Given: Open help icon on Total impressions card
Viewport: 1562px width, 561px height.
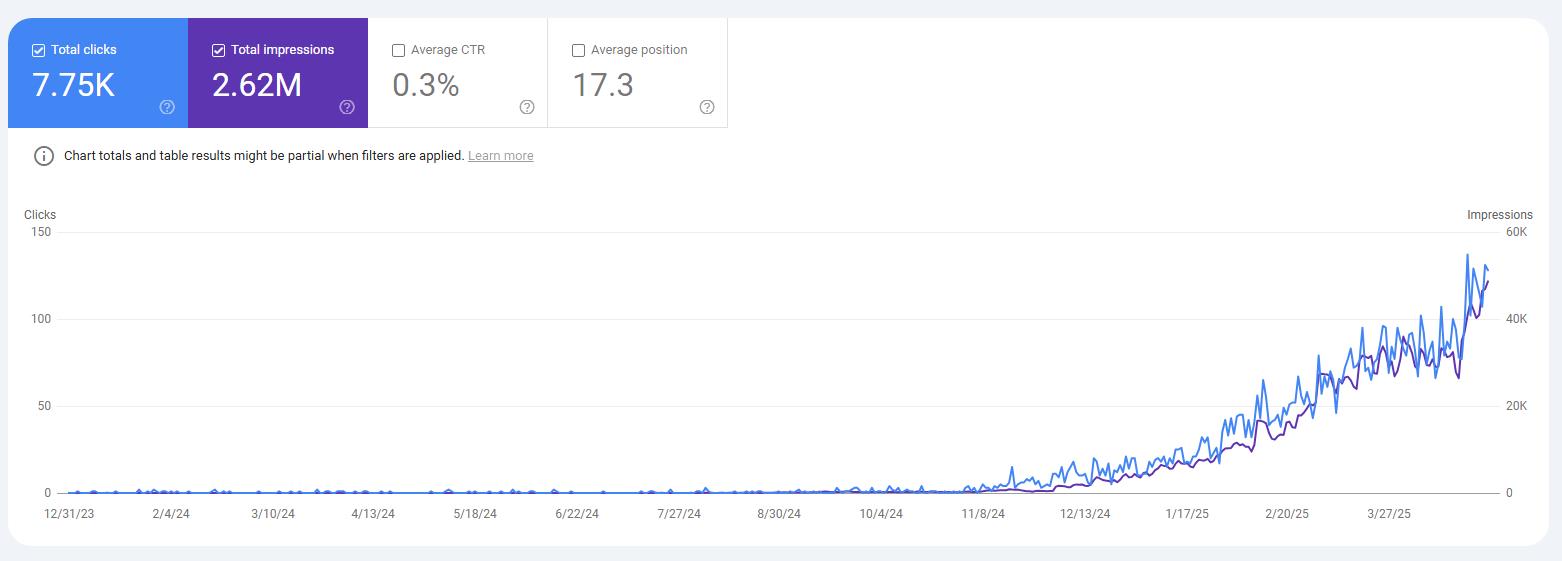Looking at the screenshot, I should click(347, 107).
